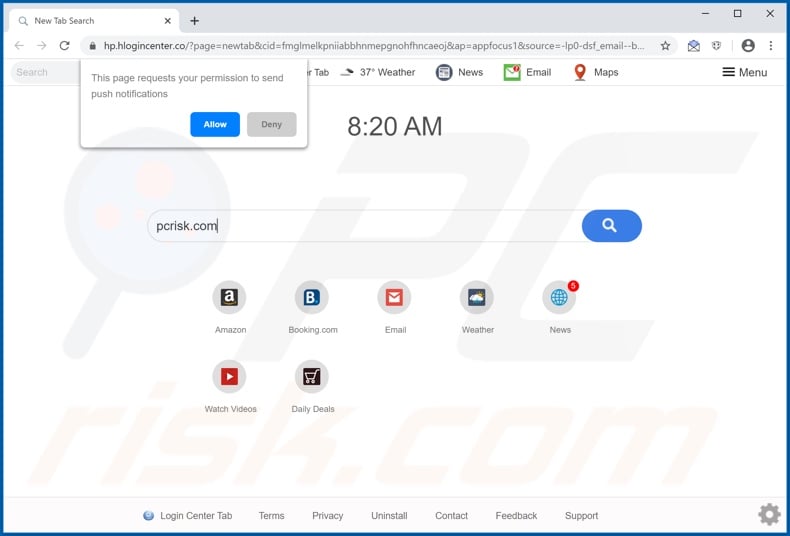Click the browser address bar URL

pos(374,46)
